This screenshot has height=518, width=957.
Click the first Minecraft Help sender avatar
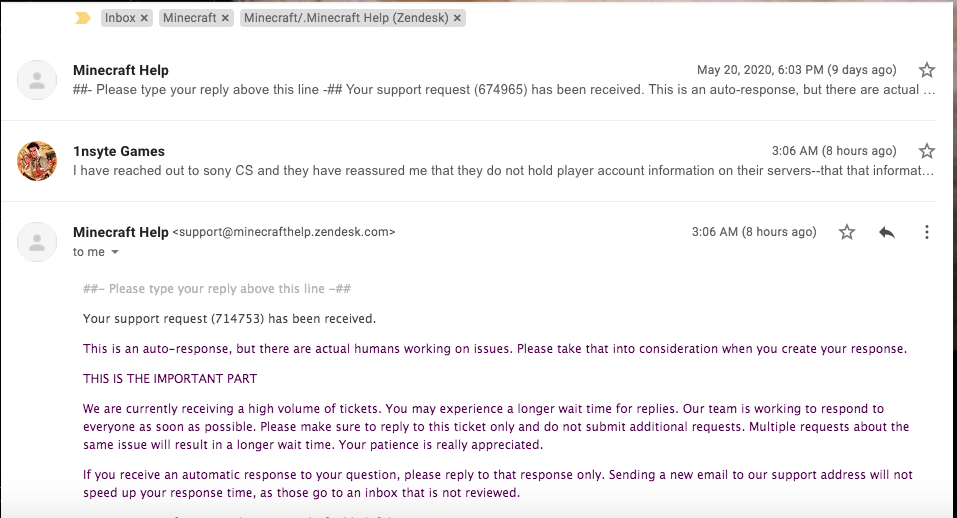tap(37, 80)
